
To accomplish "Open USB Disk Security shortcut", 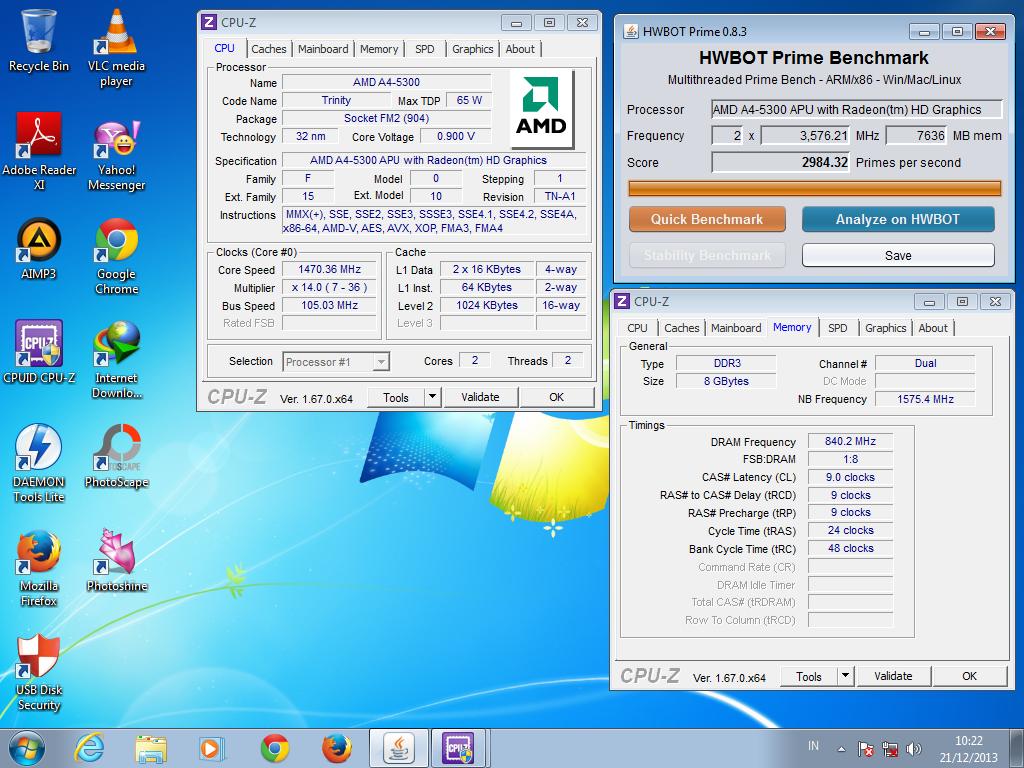I will [39, 671].
